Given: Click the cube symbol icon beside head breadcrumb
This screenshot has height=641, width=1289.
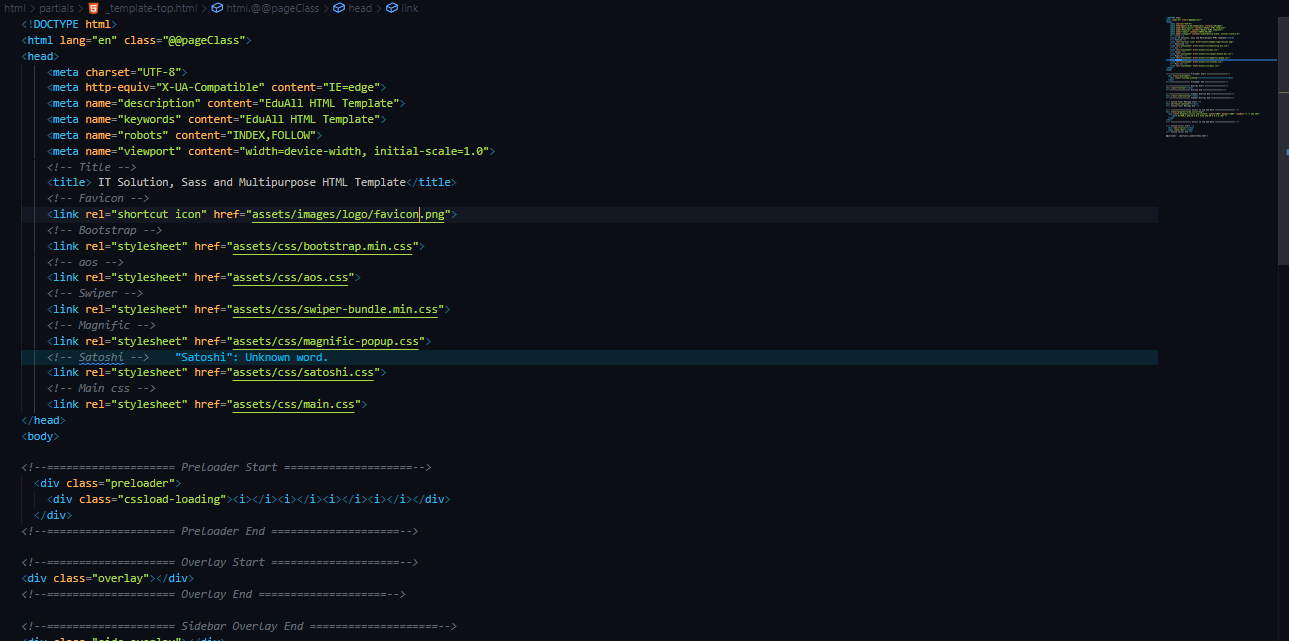Looking at the screenshot, I should tap(338, 7).
